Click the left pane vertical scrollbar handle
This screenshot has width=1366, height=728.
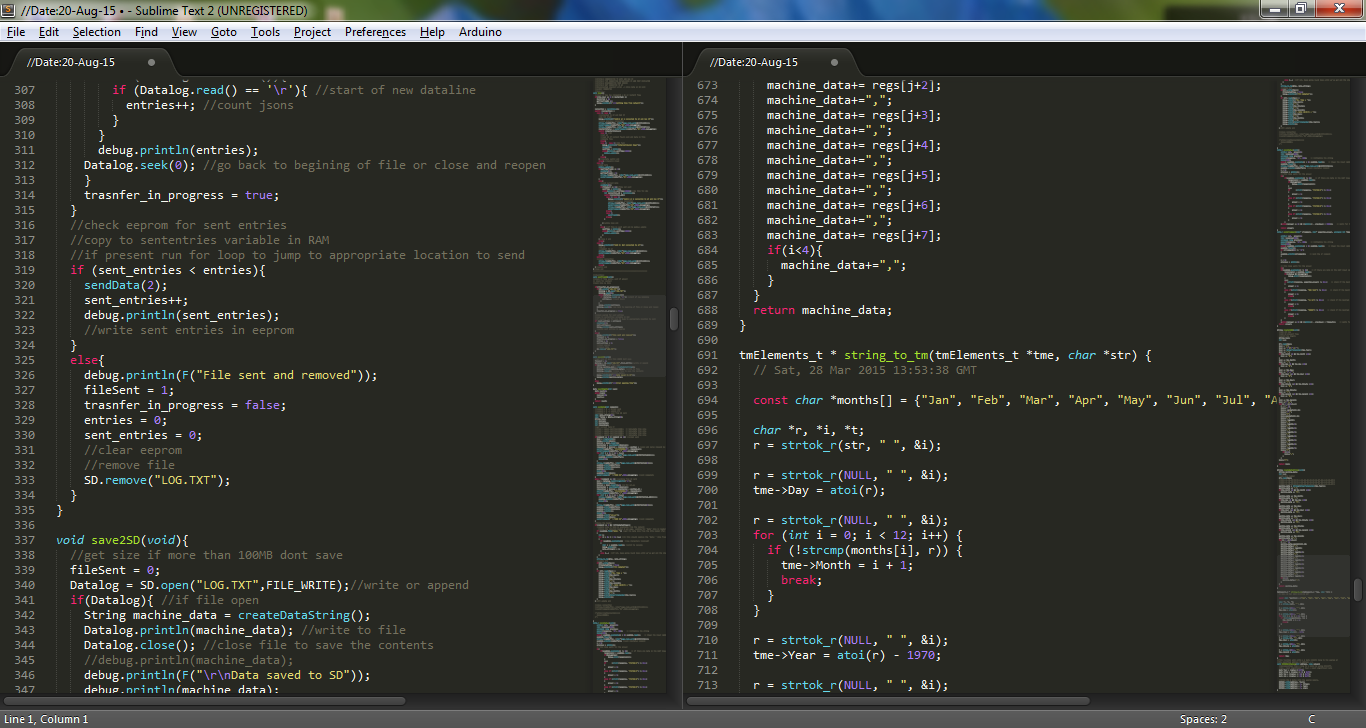click(674, 318)
